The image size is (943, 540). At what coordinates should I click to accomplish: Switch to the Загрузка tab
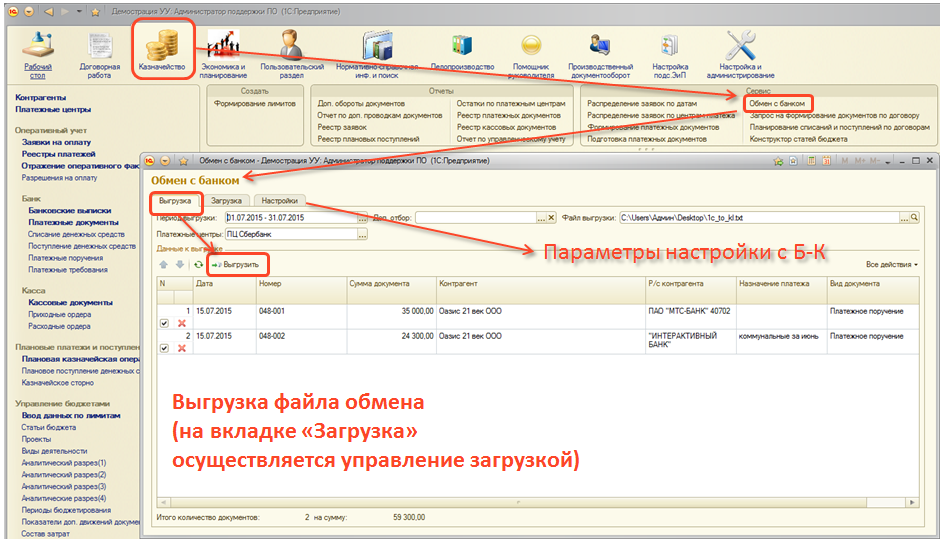coord(226,200)
